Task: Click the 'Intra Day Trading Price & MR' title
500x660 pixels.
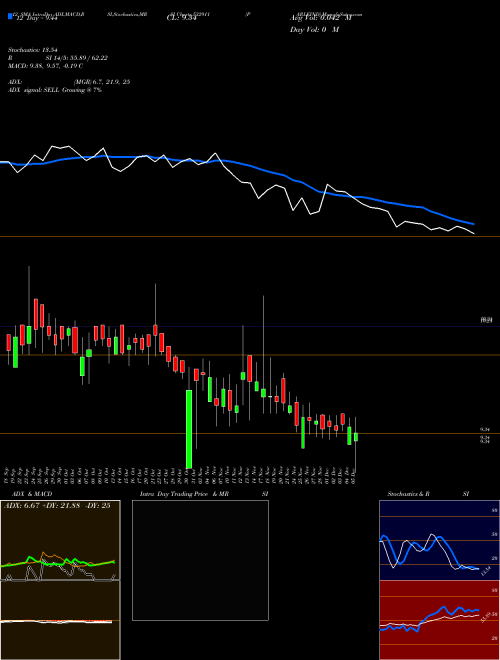Action: click(185, 494)
